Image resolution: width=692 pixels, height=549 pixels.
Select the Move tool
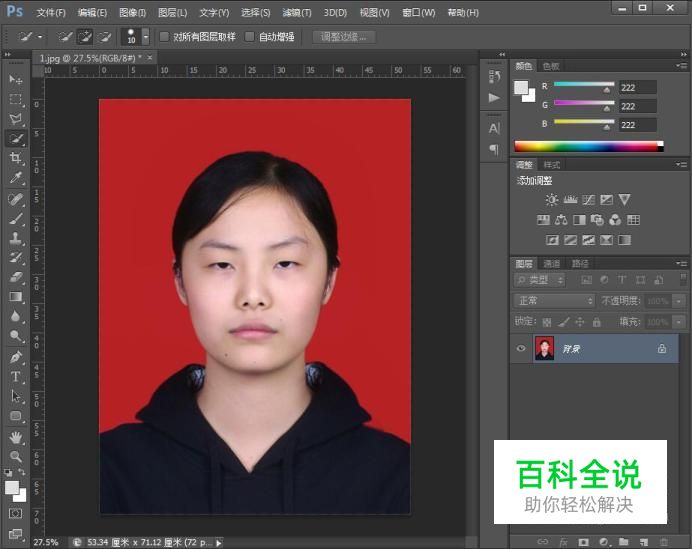[16, 79]
